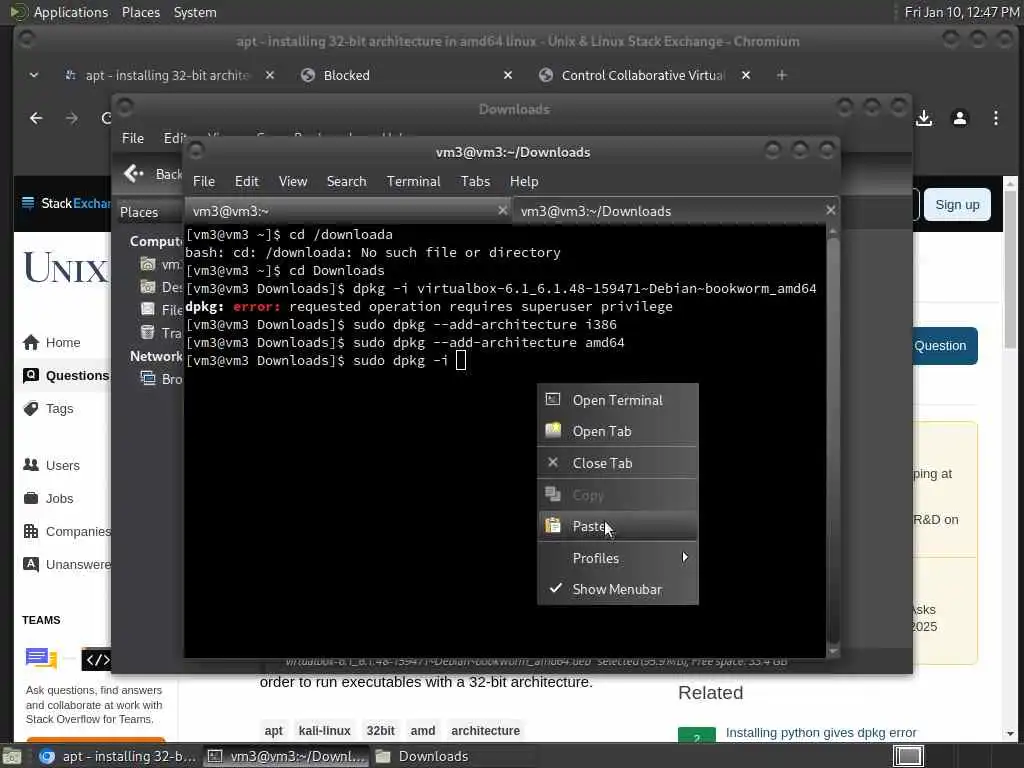Click the apt tag below the question
Image resolution: width=1024 pixels, height=768 pixels.
click(x=274, y=731)
